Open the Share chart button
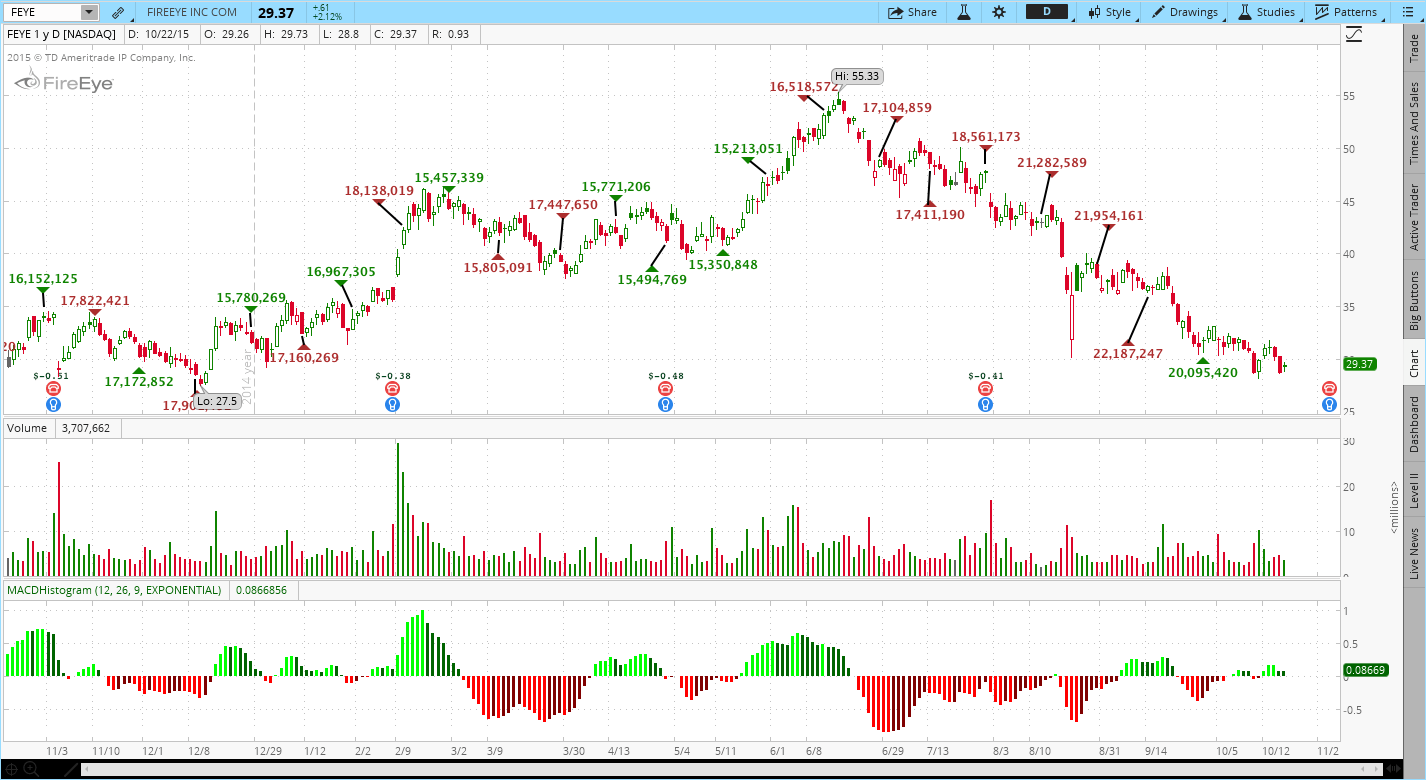Screen dimensions: 1426x780 tap(912, 12)
